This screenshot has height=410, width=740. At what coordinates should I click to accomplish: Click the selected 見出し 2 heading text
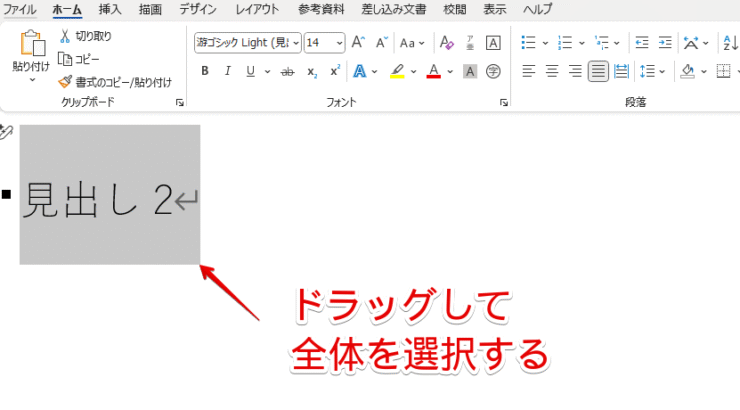coord(97,201)
